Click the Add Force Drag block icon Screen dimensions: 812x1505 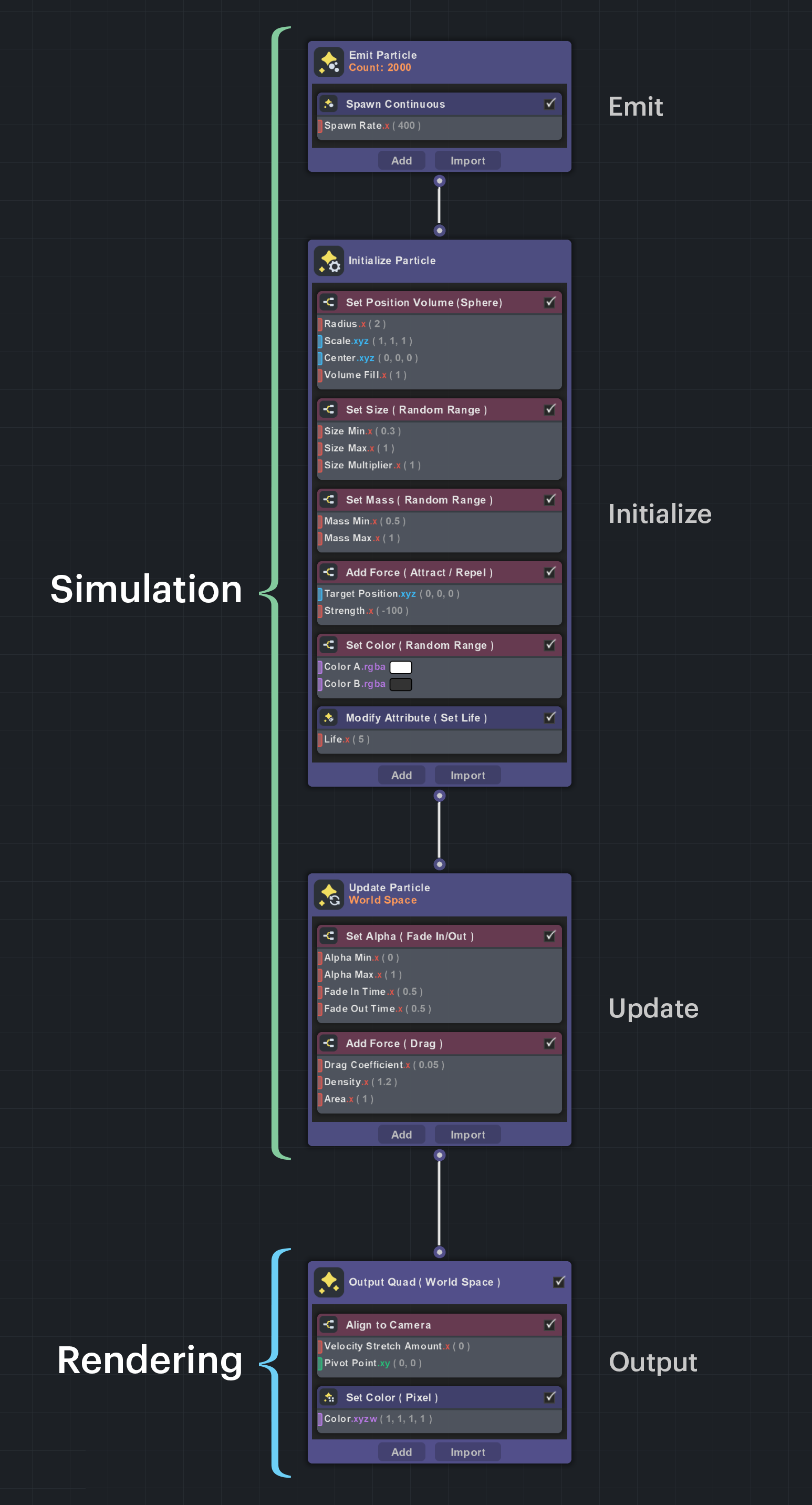coord(329,1043)
